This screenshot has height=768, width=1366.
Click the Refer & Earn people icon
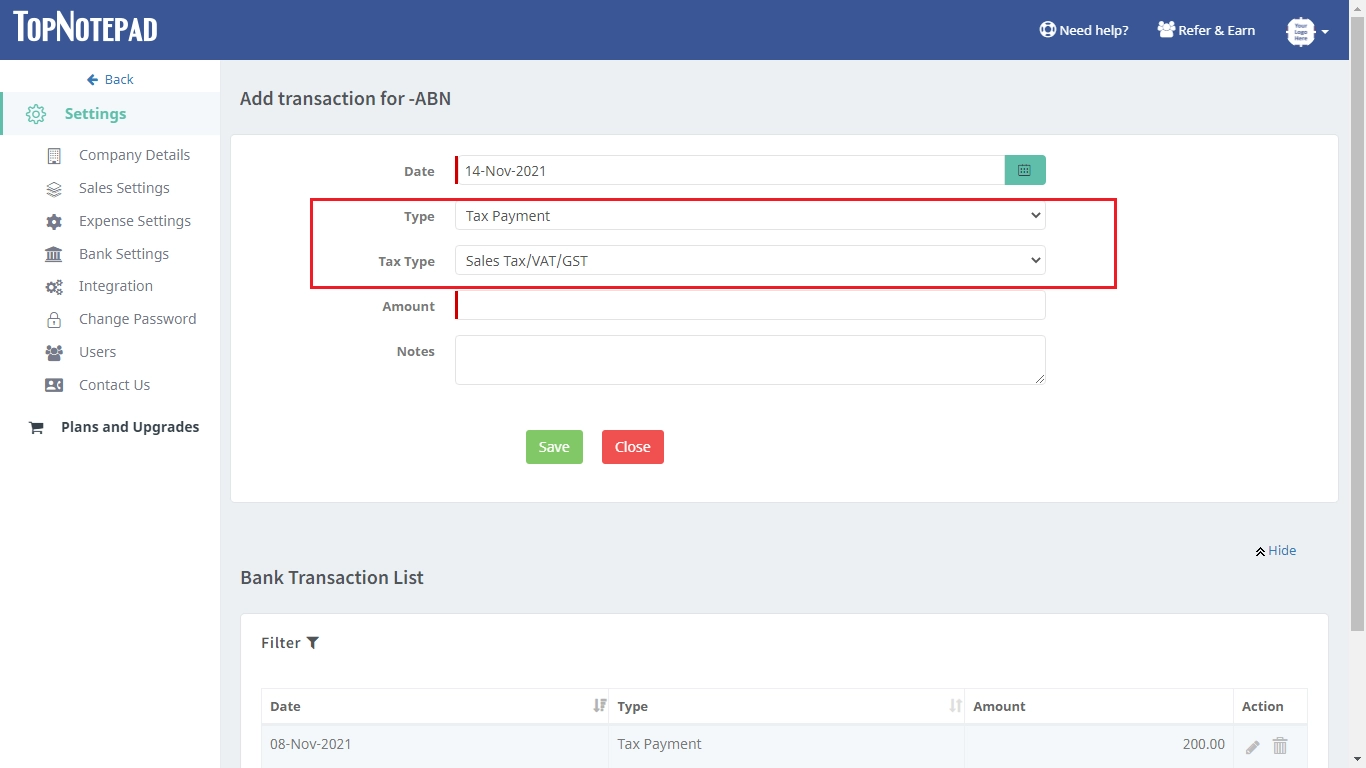[1166, 30]
